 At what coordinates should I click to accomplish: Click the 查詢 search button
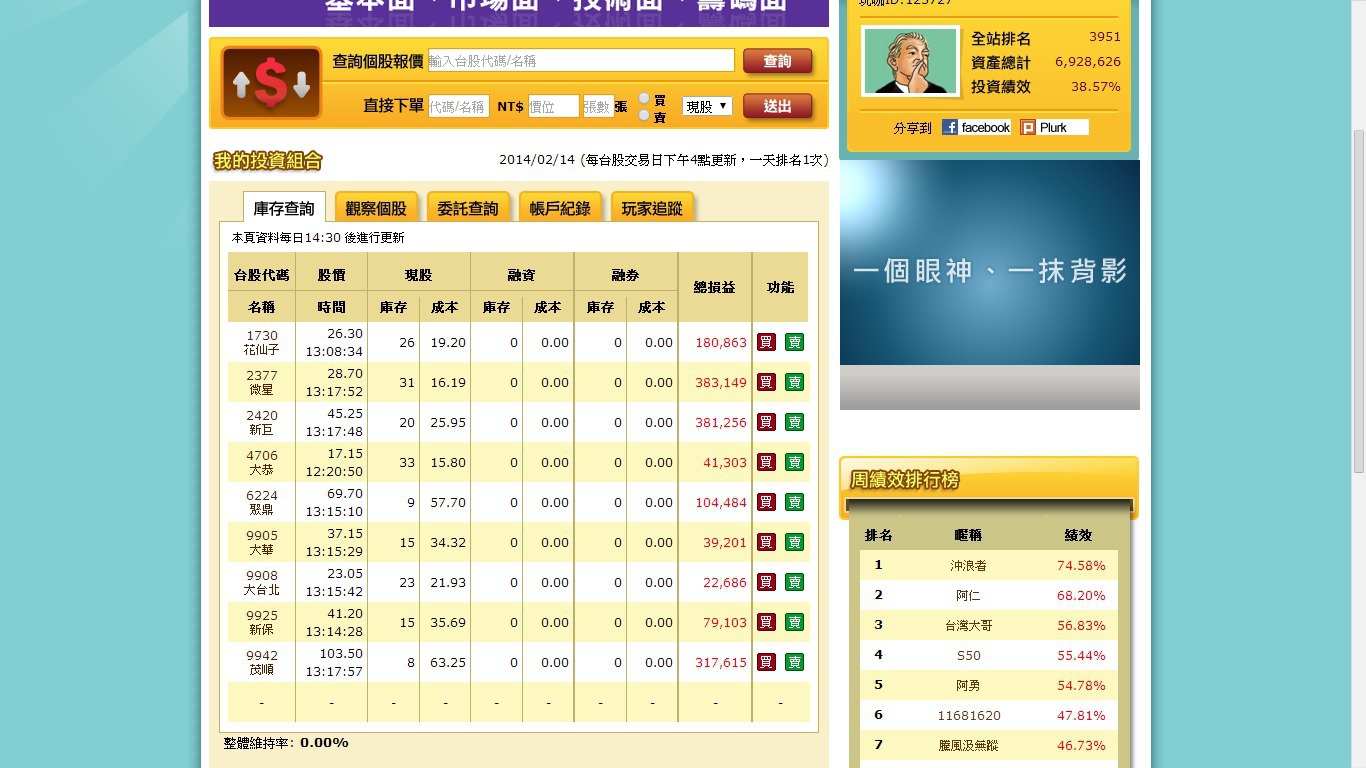coord(777,61)
